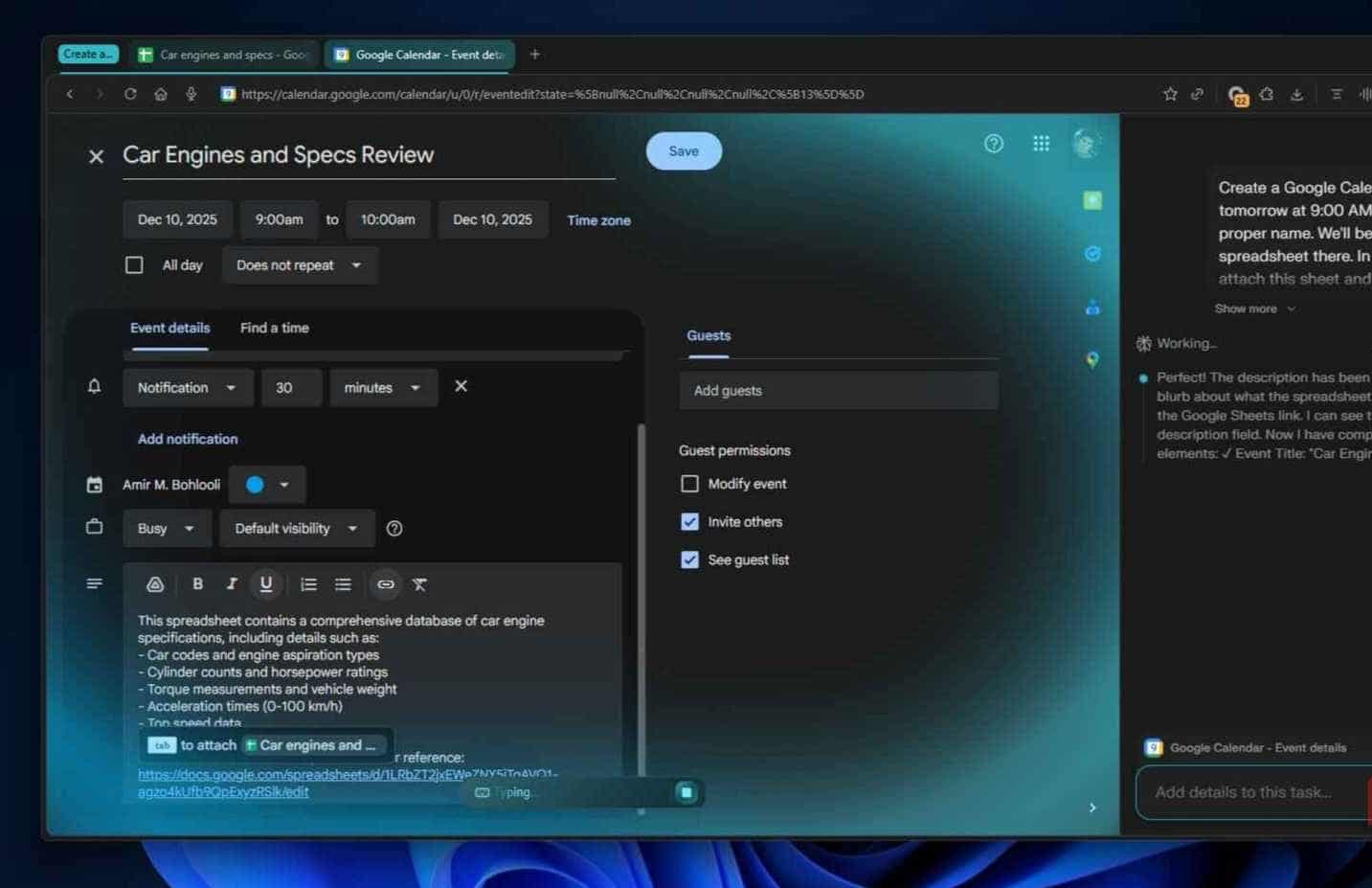The height and width of the screenshot is (888, 1372).
Task: Open the visibility help icon
Action: [394, 529]
